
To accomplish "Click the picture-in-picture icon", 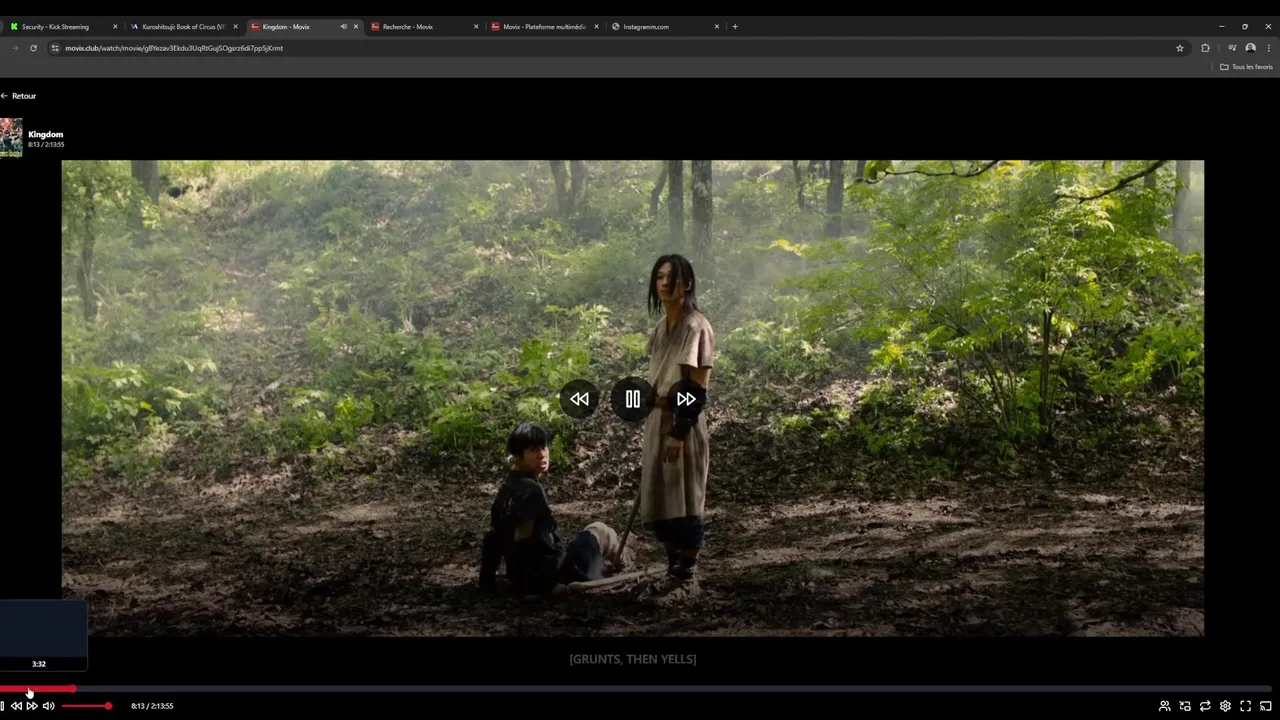I will (1185, 706).
